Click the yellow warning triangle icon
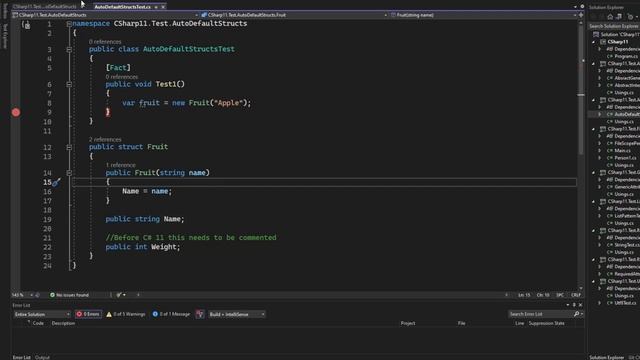The width and height of the screenshot is (640, 360). pyautogui.click(x=109, y=314)
